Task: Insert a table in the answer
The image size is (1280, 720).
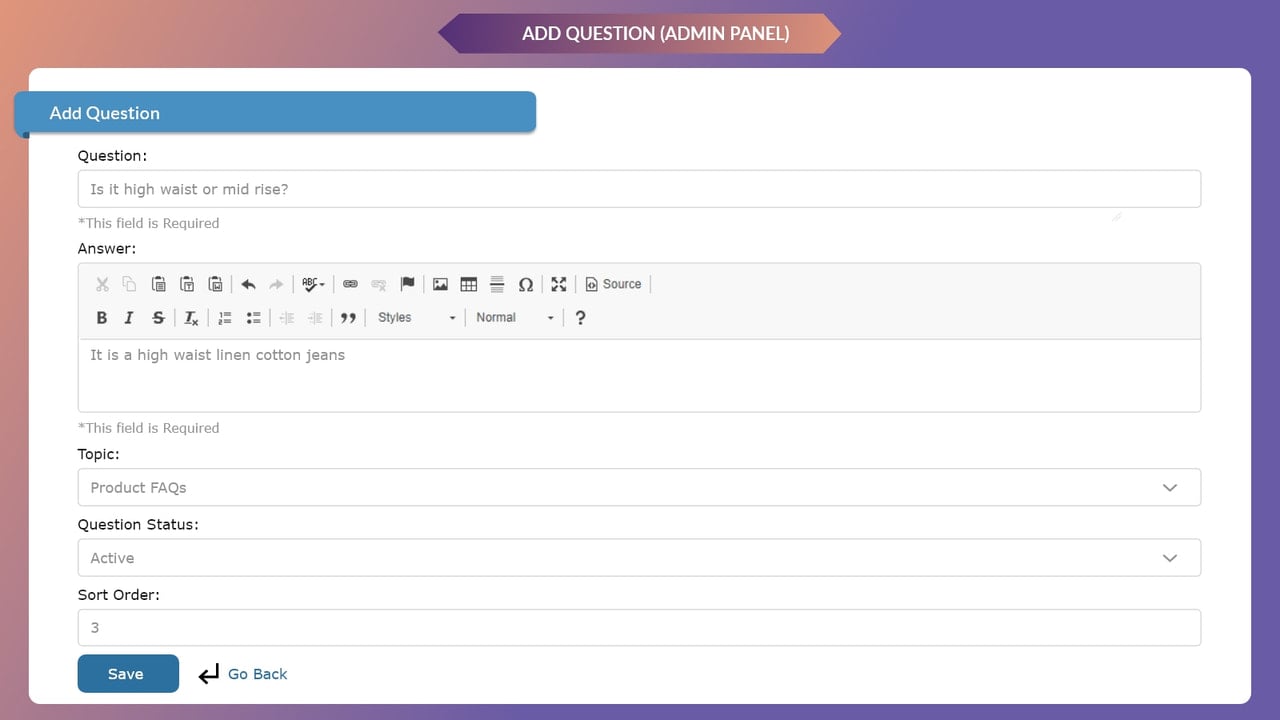Action: [x=468, y=284]
